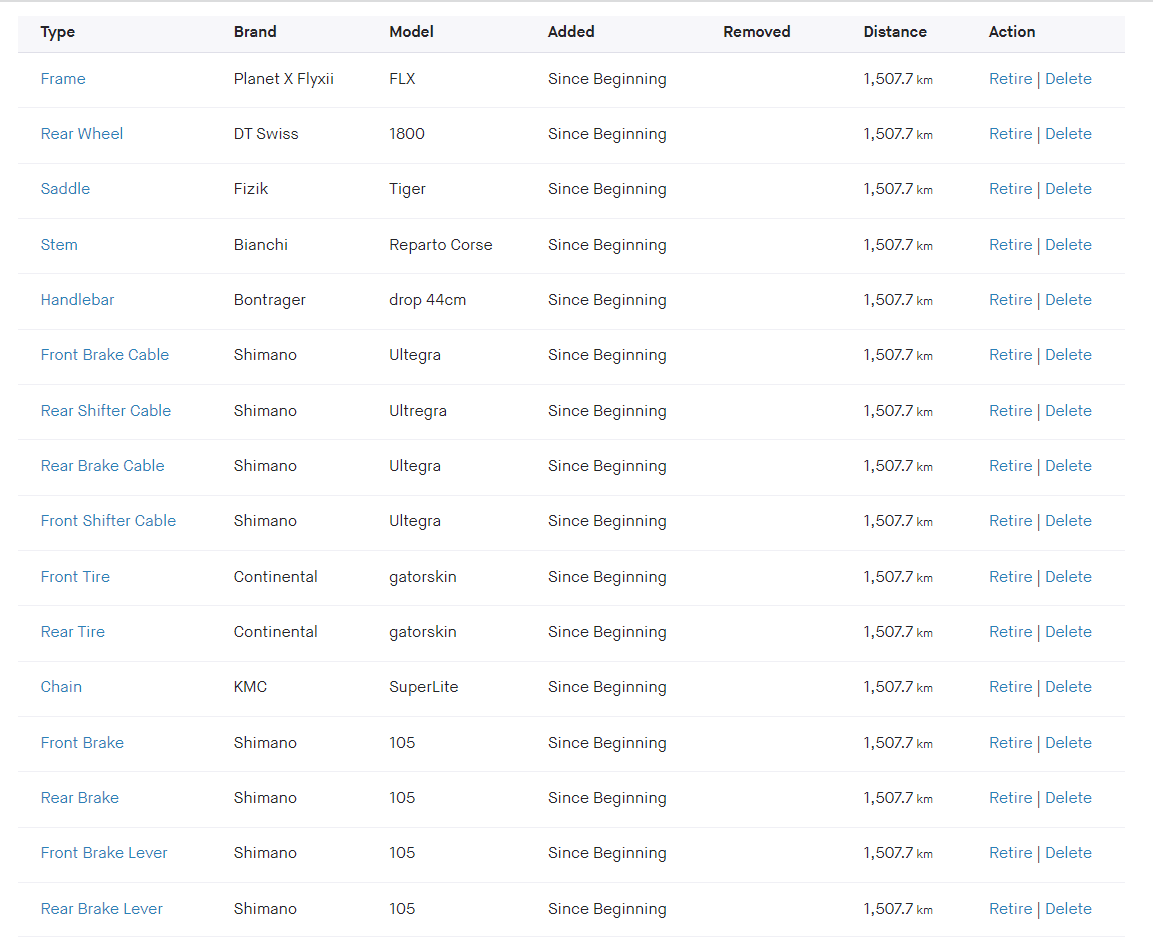Delete the Front Tire
Image resolution: width=1153 pixels, height=937 pixels.
click(x=1068, y=577)
